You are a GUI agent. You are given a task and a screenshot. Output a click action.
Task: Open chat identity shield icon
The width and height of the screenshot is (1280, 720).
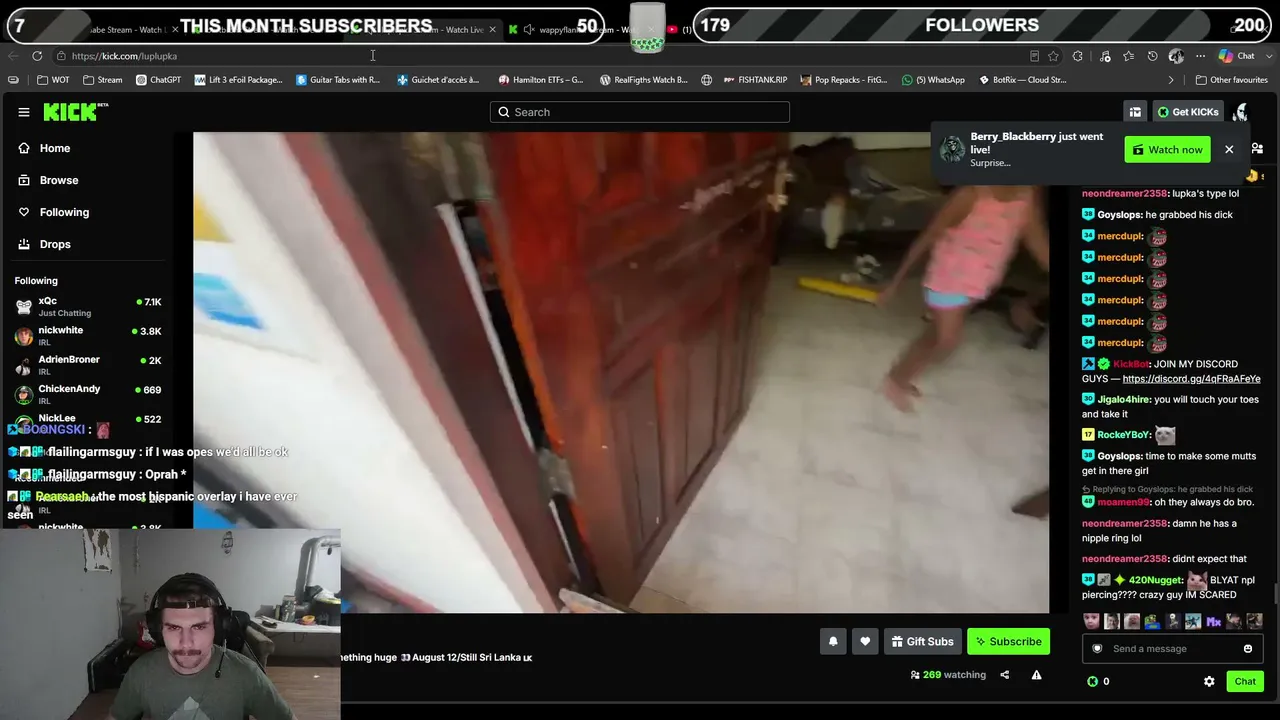(1097, 649)
